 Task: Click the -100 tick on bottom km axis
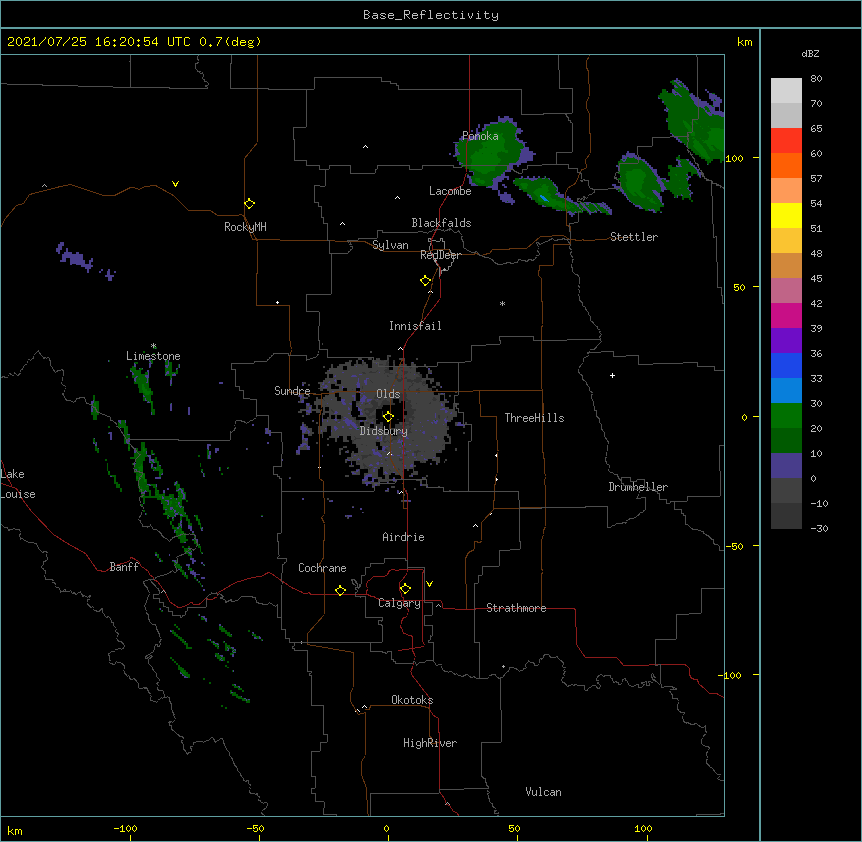pyautogui.click(x=125, y=829)
